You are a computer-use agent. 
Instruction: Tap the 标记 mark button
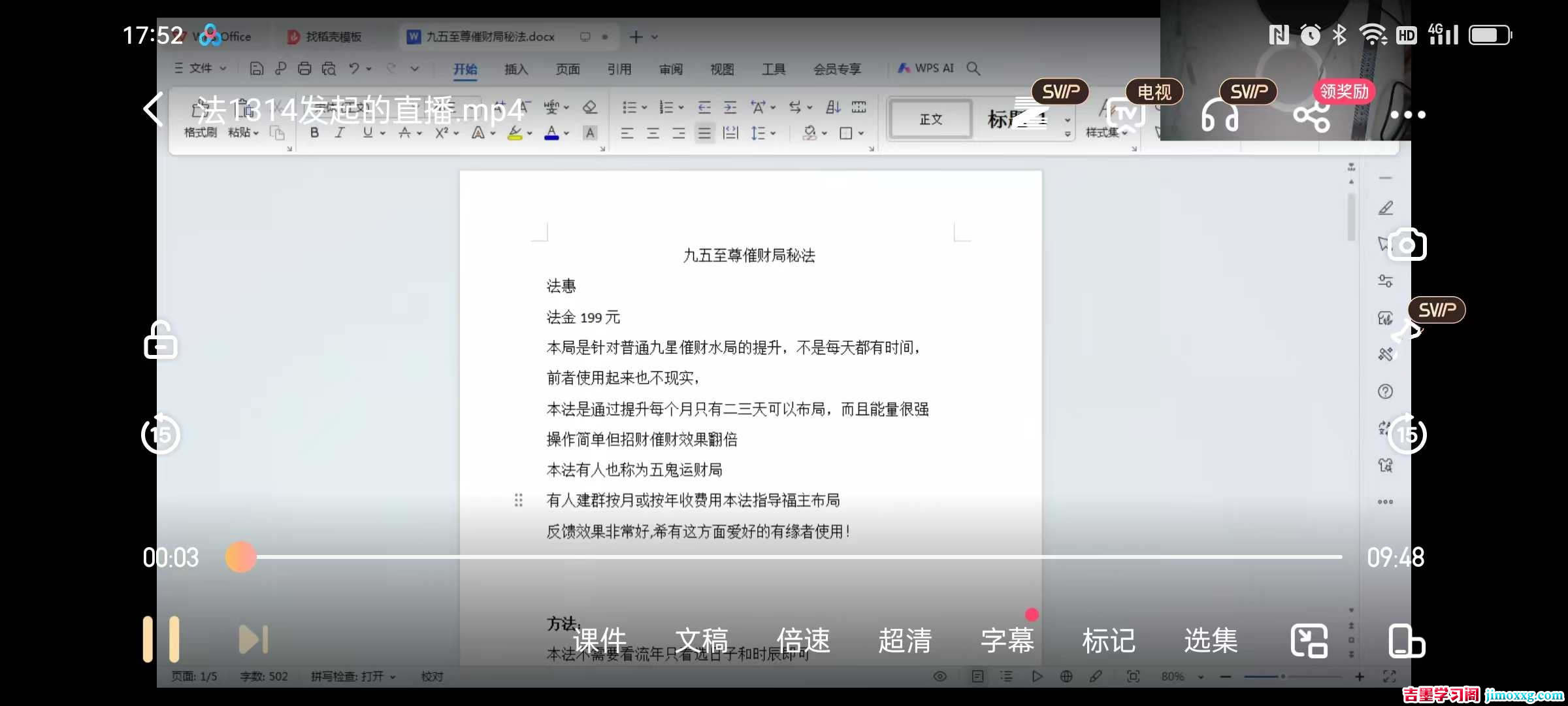pyautogui.click(x=1109, y=641)
